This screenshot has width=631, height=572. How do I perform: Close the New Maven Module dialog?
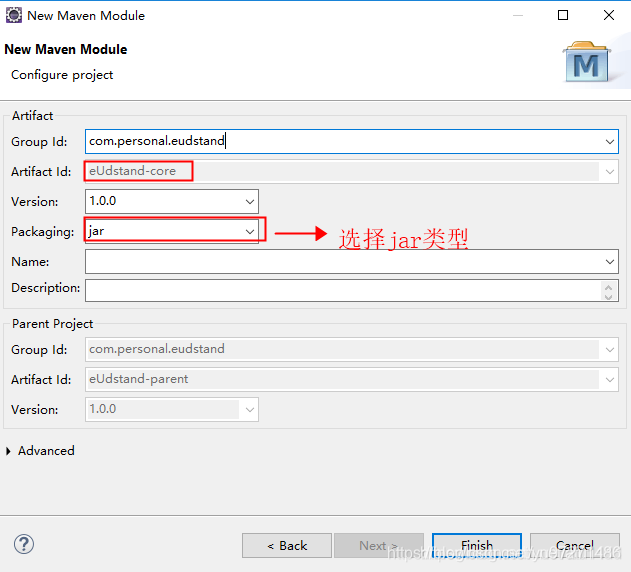point(609,15)
